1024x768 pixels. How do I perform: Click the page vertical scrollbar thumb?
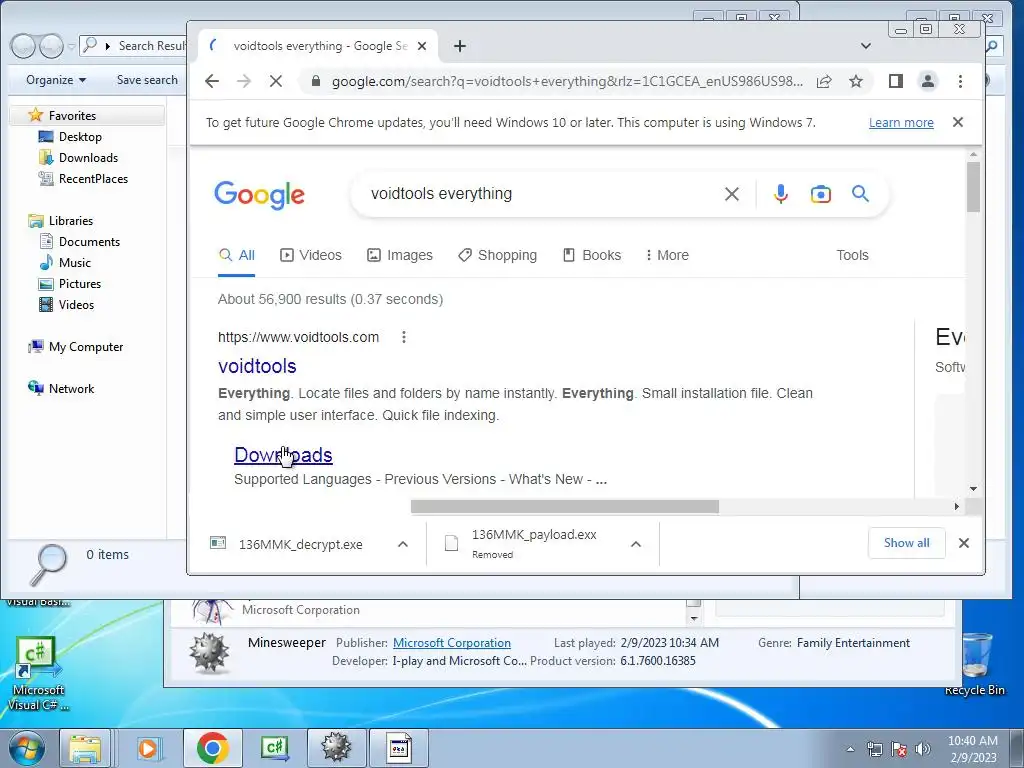(x=973, y=187)
